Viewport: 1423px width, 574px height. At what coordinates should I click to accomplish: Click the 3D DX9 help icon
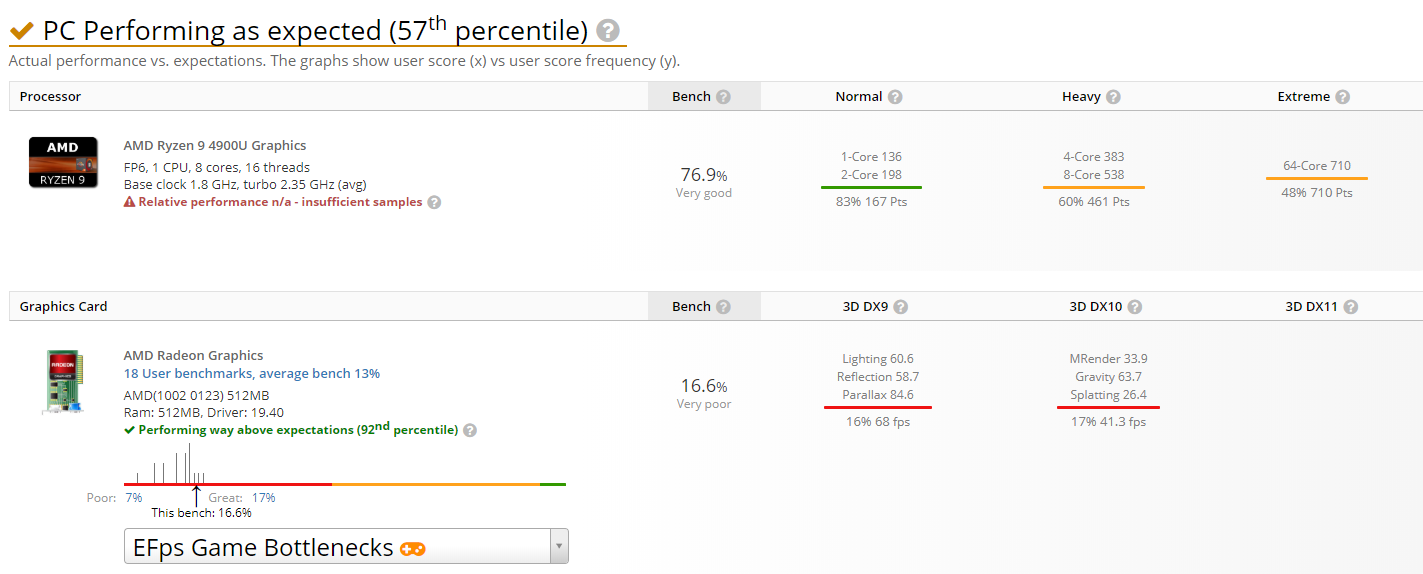[900, 307]
